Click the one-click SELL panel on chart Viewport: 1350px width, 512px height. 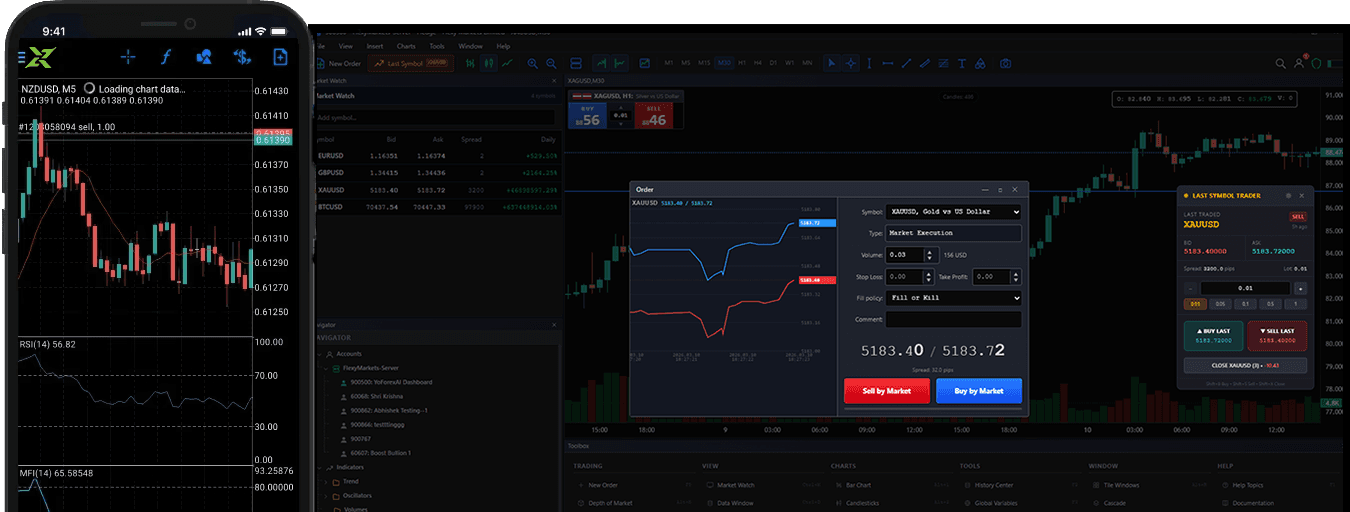tap(654, 114)
